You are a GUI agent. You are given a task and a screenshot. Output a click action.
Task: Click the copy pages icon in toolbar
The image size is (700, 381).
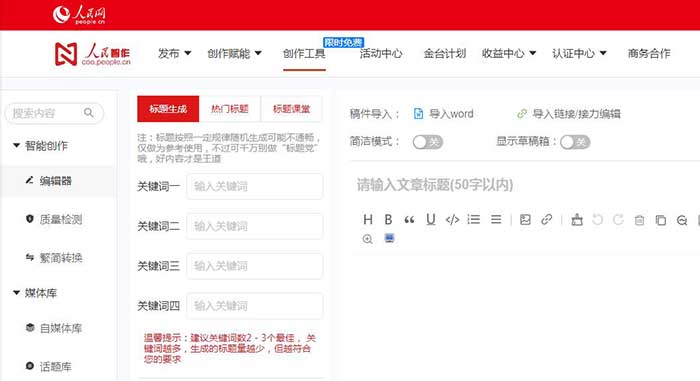661,220
